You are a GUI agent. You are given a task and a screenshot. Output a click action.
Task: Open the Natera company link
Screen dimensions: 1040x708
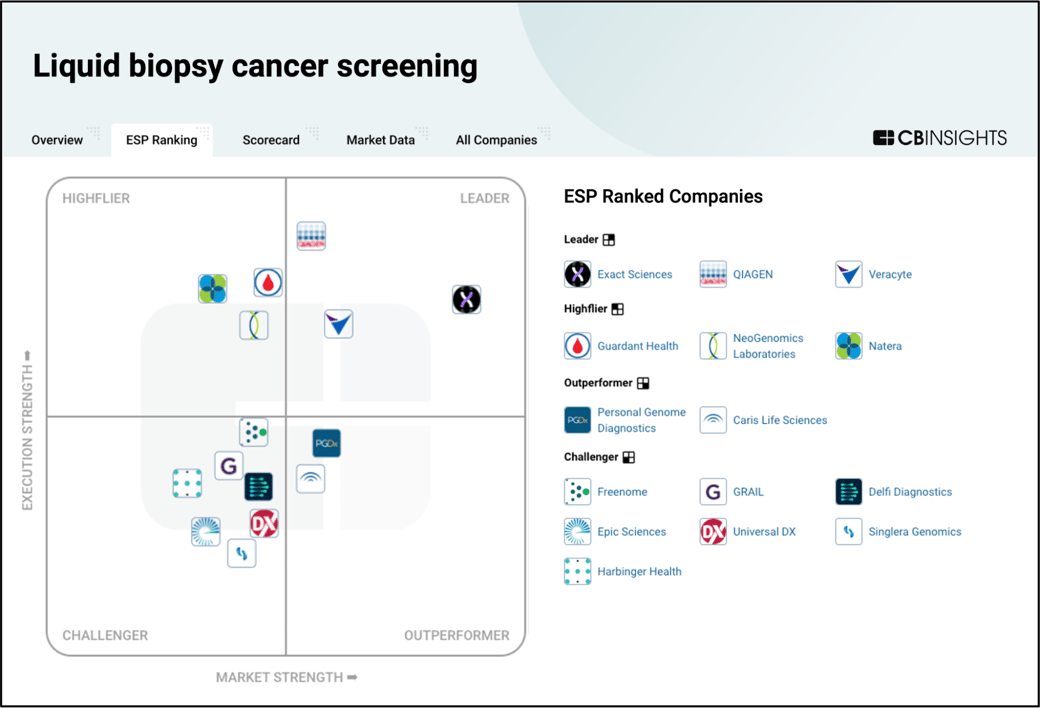tap(885, 346)
